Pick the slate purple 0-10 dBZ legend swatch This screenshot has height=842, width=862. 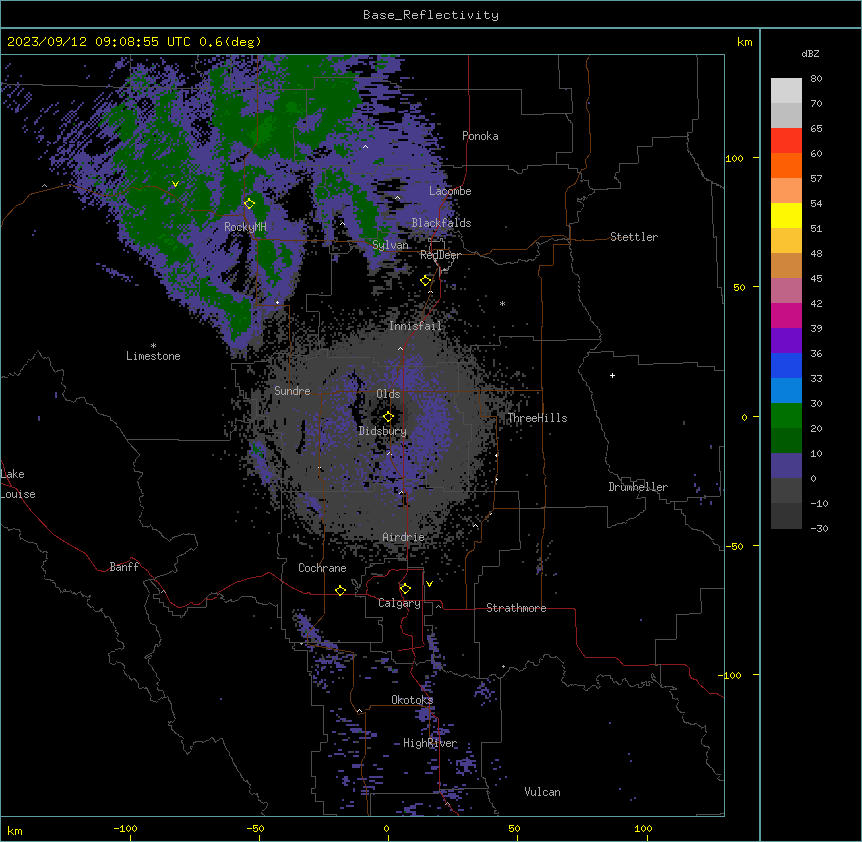tap(786, 466)
